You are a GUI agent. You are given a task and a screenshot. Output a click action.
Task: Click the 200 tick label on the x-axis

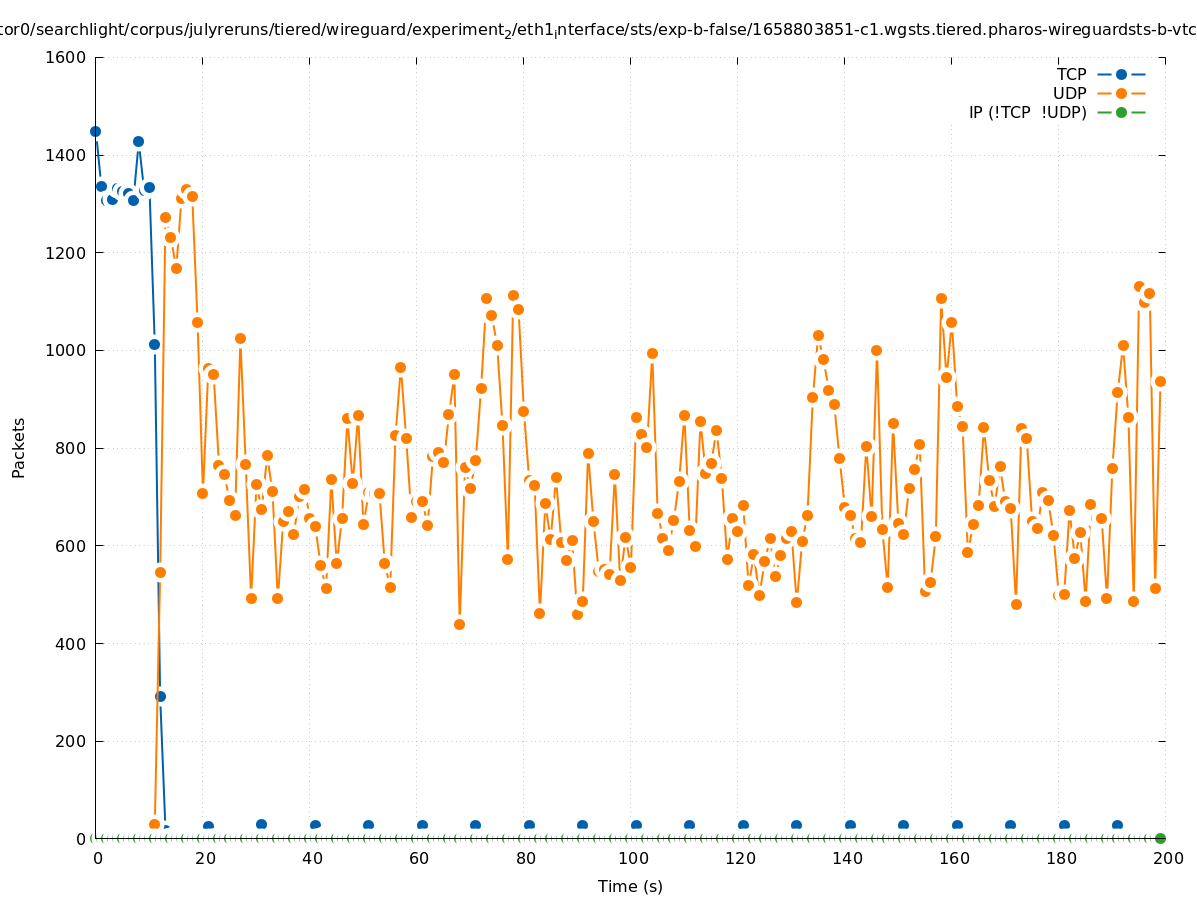coord(1168,858)
